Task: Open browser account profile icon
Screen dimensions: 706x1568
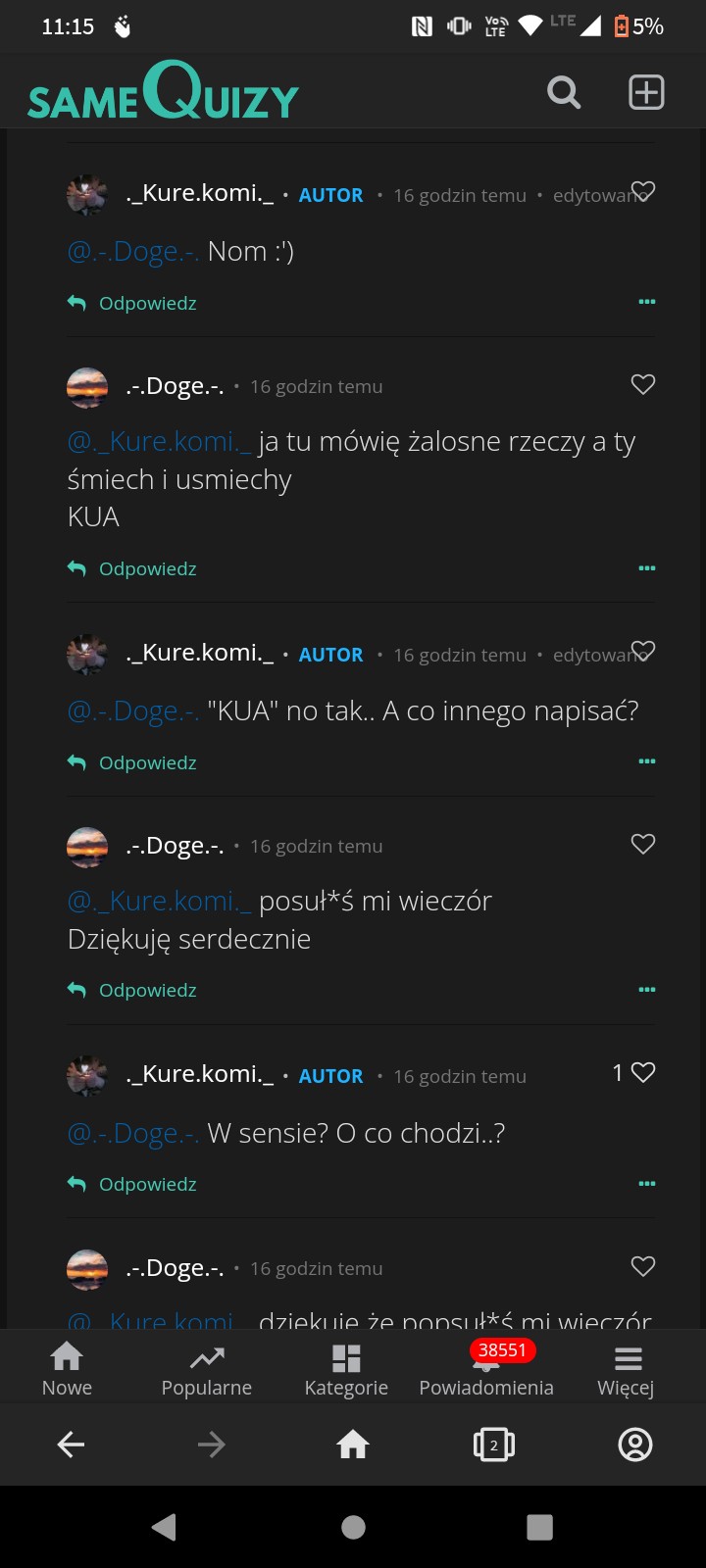Action: [x=635, y=1445]
